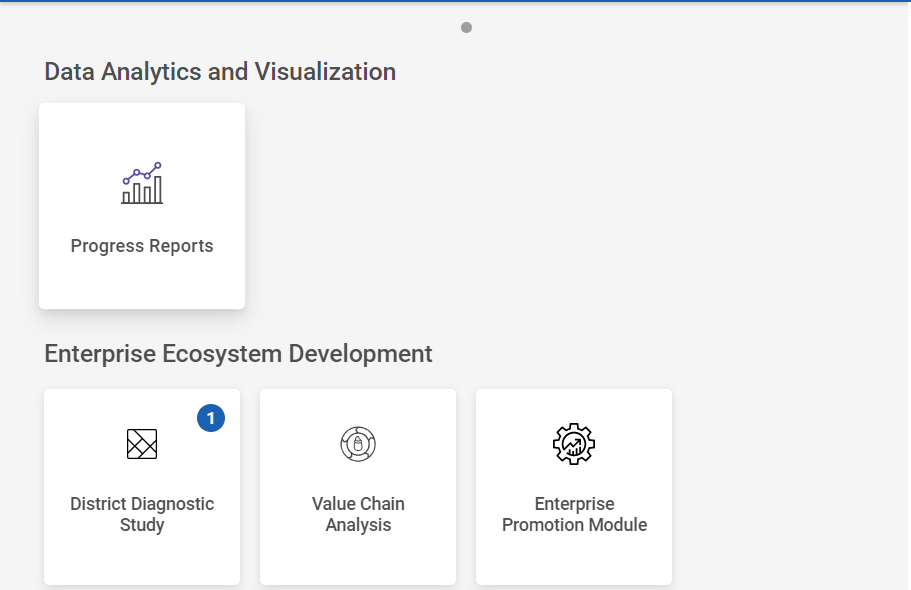Open the Enterprise Promotion Module text label
The width and height of the screenshot is (911, 590).
[574, 514]
